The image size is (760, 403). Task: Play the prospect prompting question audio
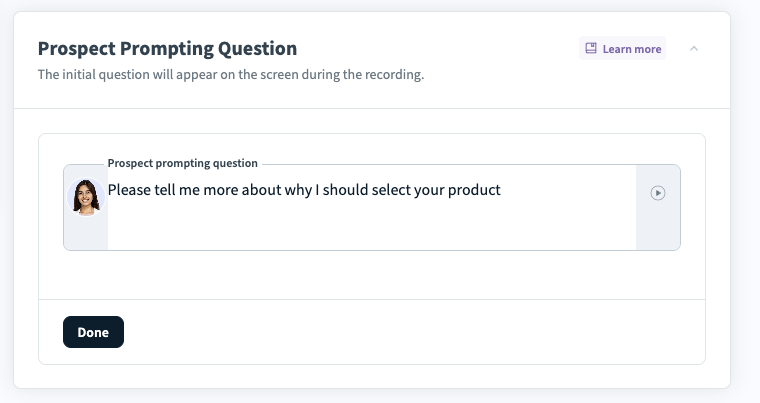coord(658,193)
